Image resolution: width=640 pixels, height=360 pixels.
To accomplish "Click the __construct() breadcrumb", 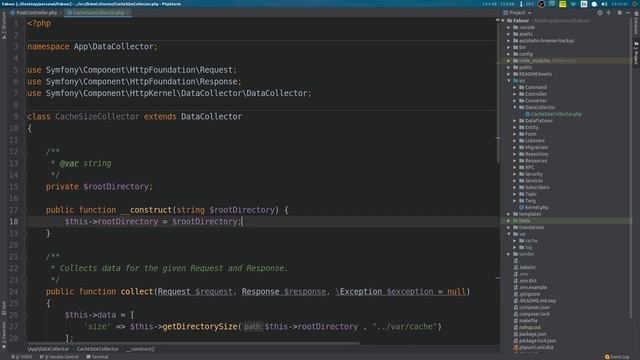I will [x=140, y=349].
